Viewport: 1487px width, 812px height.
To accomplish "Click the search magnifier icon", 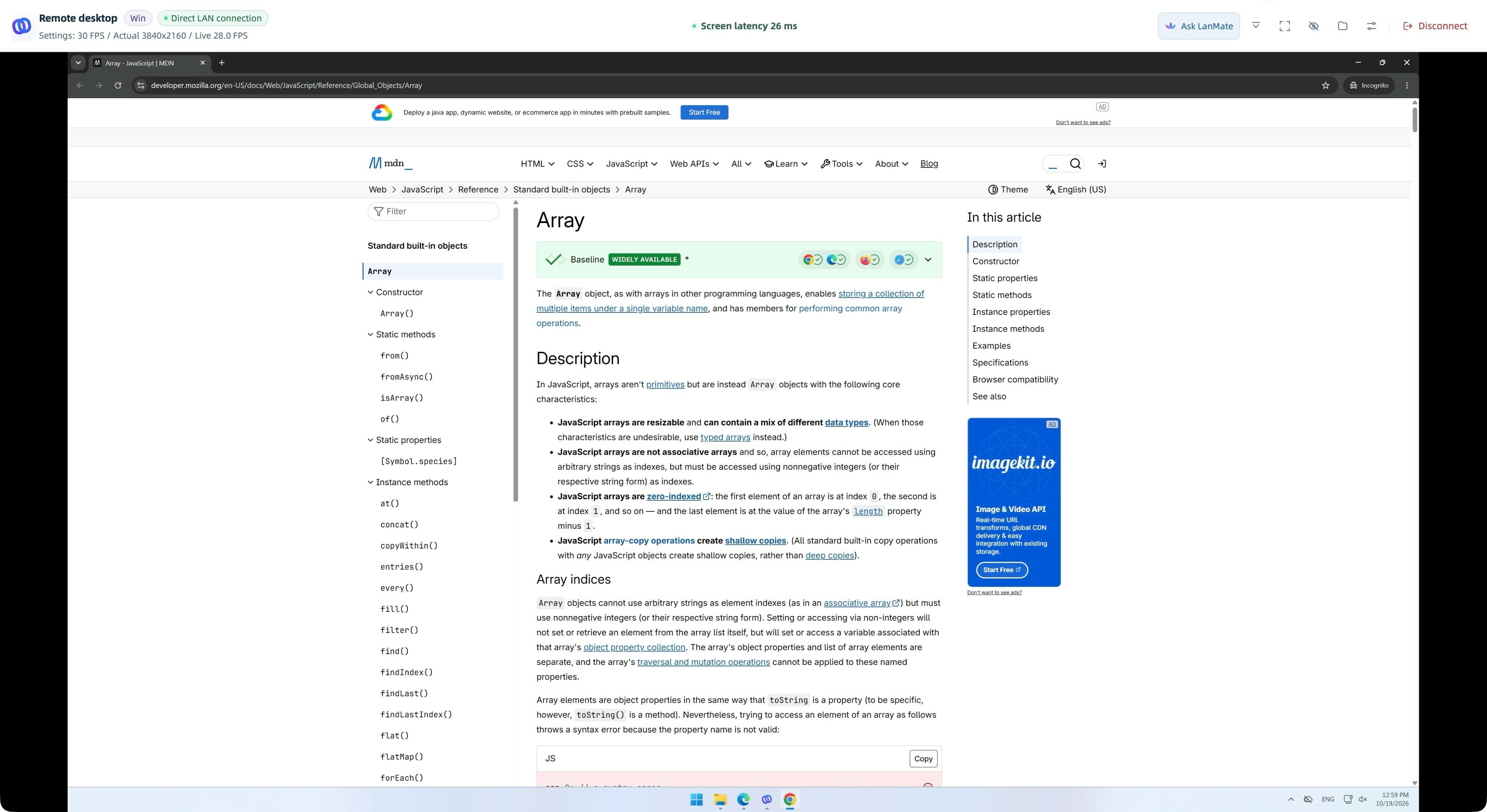I will 1075,164.
